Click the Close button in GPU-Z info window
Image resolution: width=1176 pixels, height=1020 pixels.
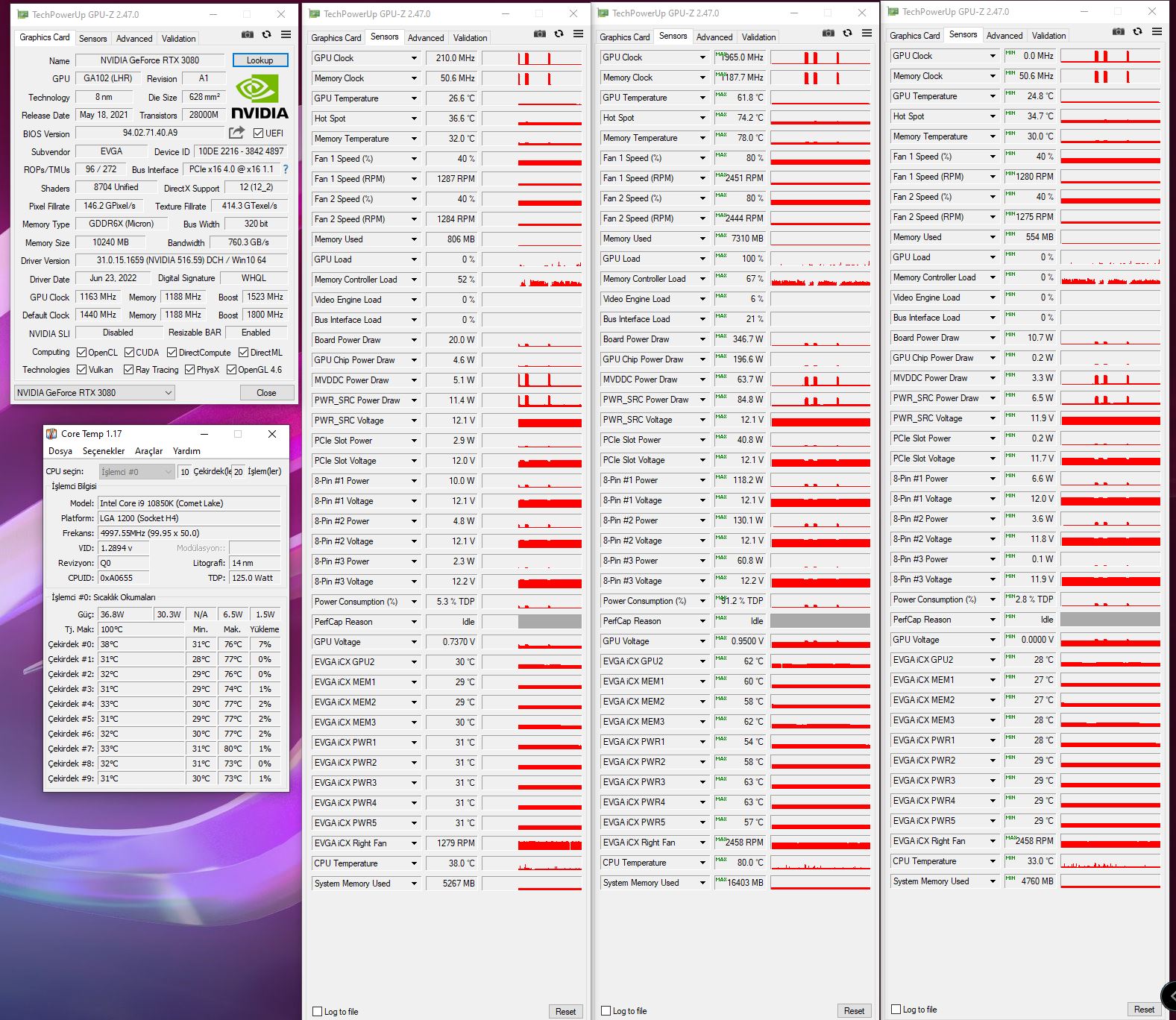266,393
